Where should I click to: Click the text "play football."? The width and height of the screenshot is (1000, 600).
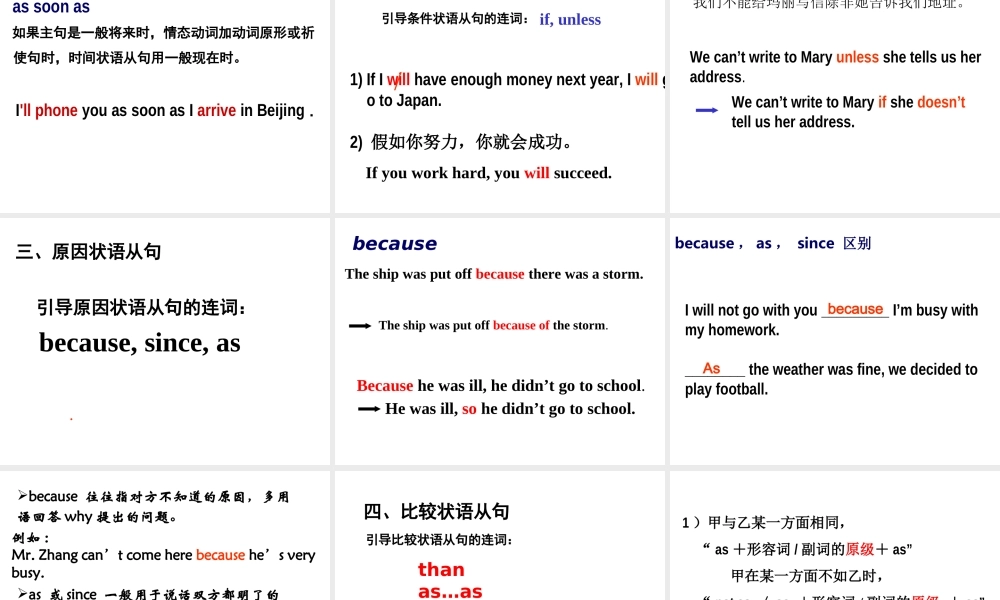(726, 389)
